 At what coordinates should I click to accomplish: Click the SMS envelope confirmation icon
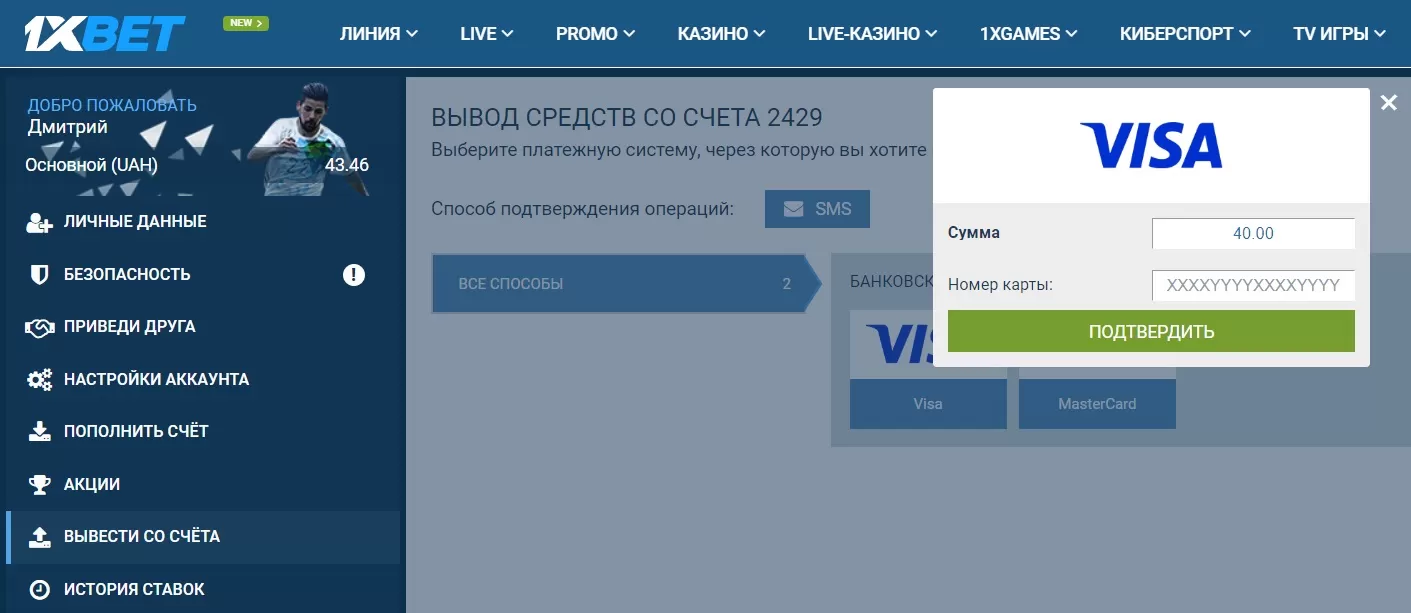click(792, 208)
